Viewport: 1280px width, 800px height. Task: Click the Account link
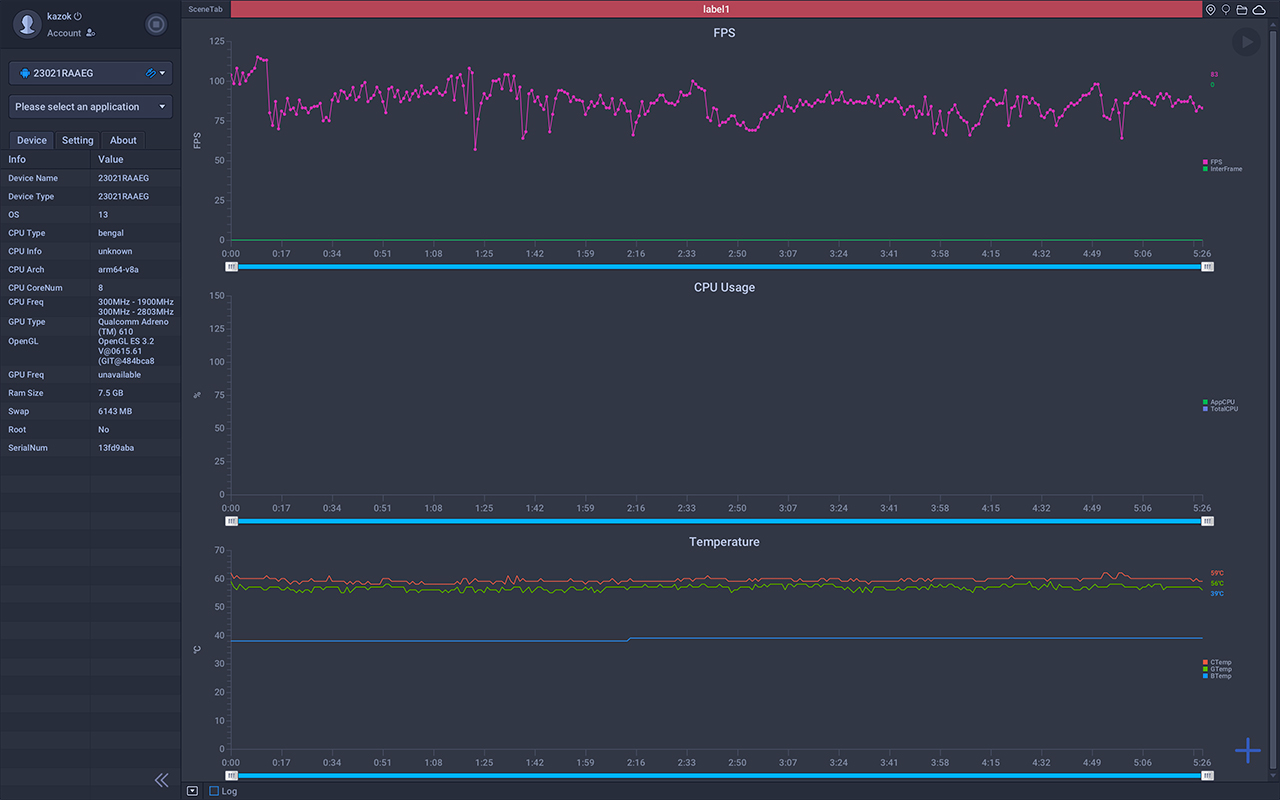(64, 33)
